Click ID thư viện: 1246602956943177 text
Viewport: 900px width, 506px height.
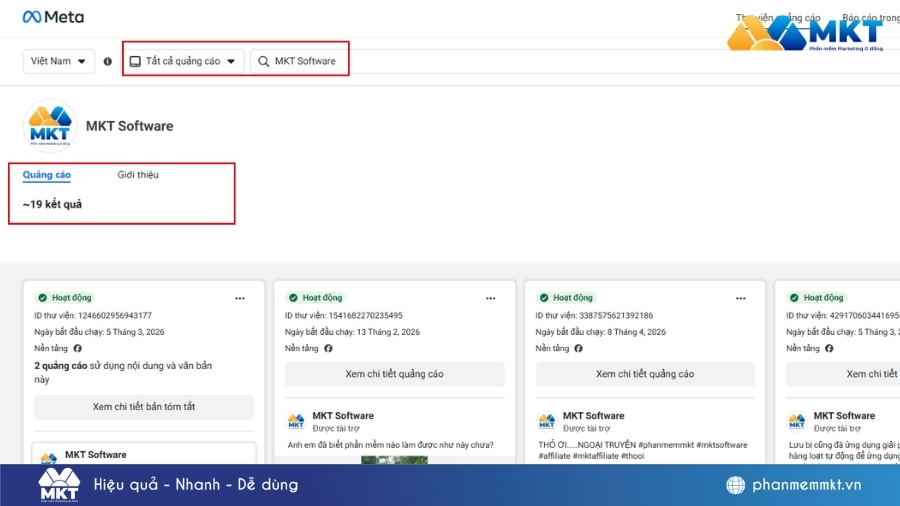93,316
